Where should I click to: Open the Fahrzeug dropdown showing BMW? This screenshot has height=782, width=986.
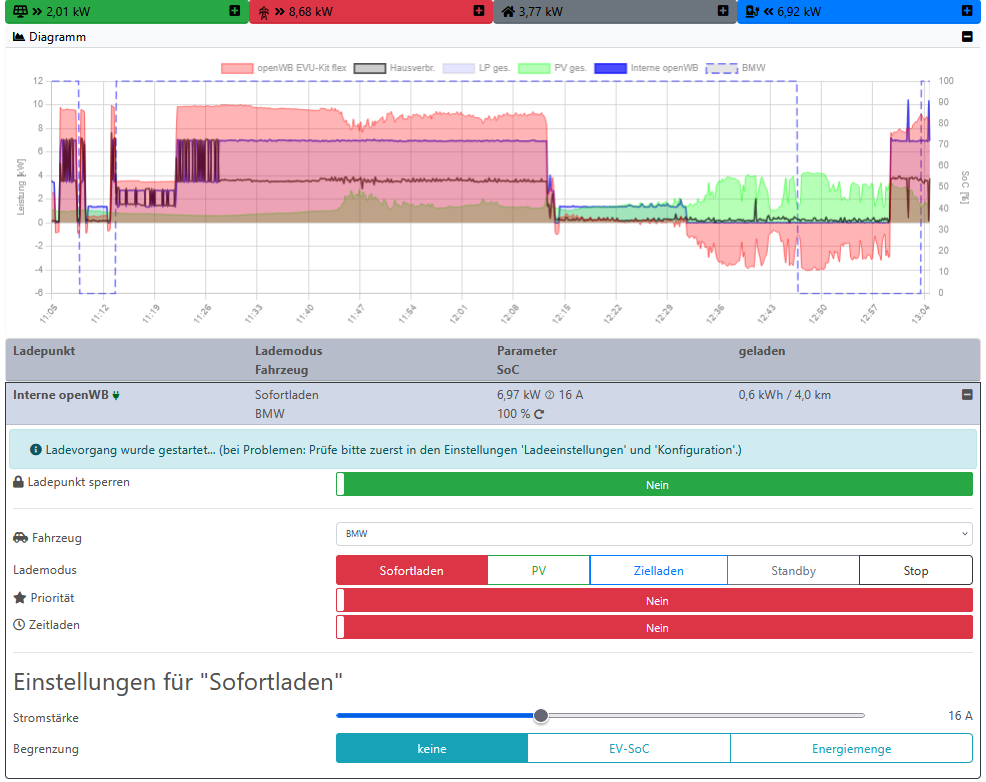pos(655,534)
